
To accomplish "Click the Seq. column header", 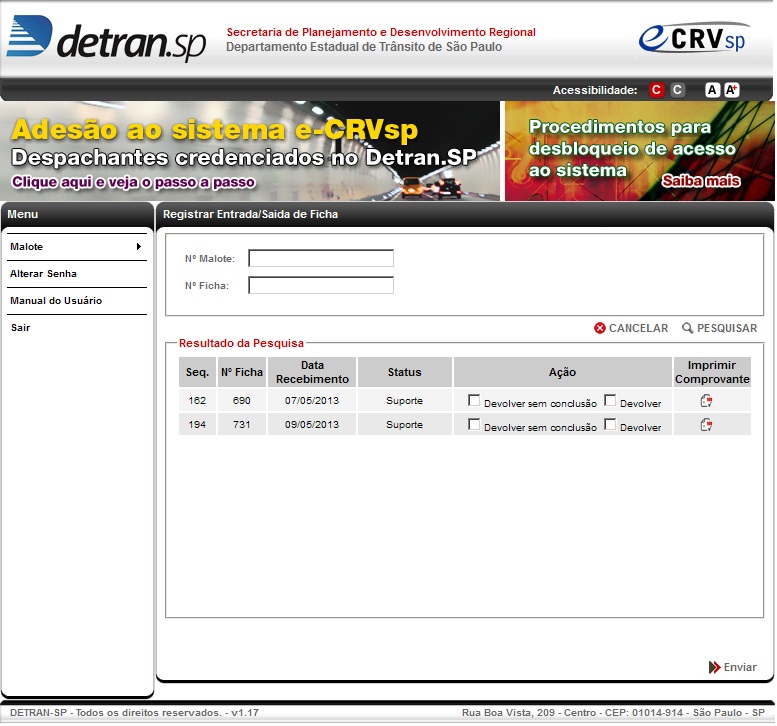I will pyautogui.click(x=197, y=372).
